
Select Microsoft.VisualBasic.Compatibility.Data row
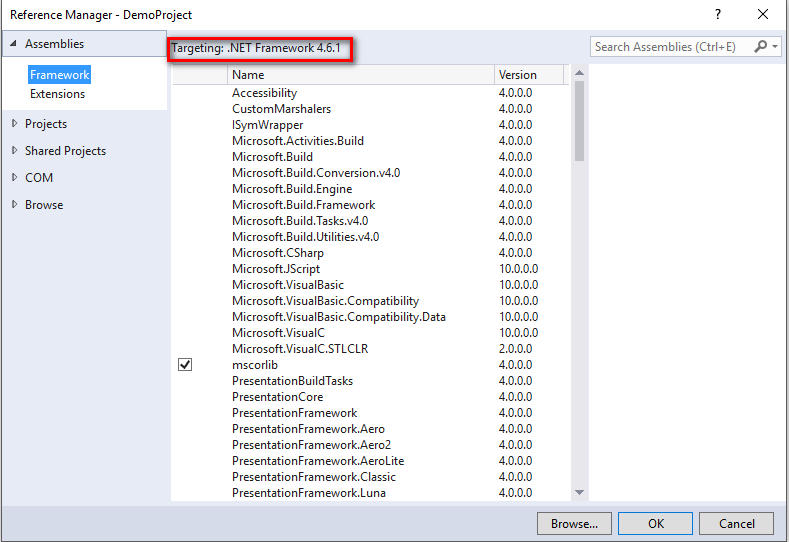(x=371, y=317)
